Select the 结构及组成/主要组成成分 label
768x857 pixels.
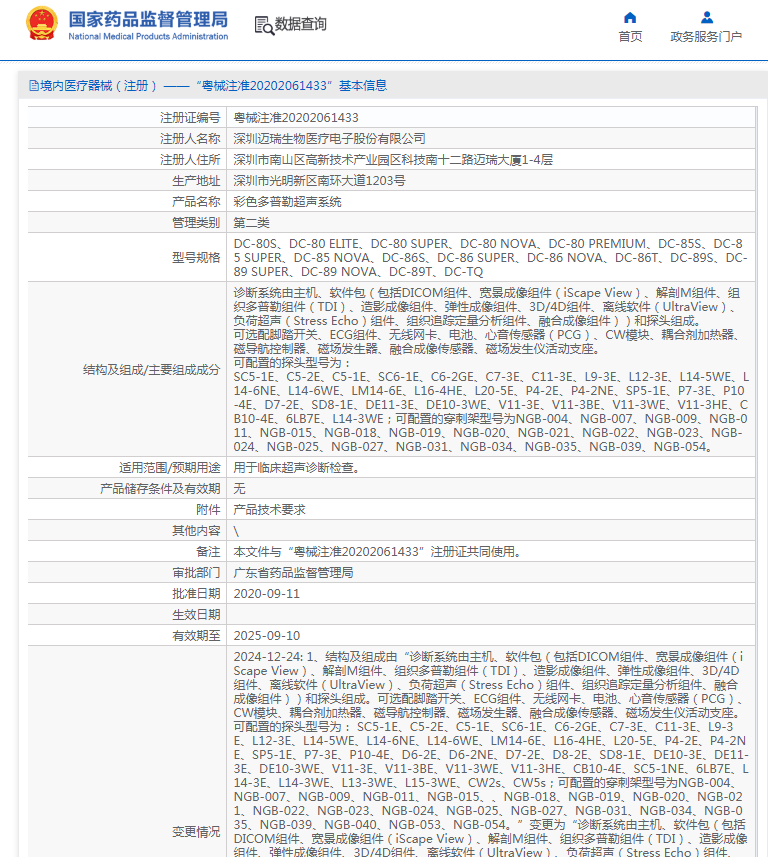151,370
